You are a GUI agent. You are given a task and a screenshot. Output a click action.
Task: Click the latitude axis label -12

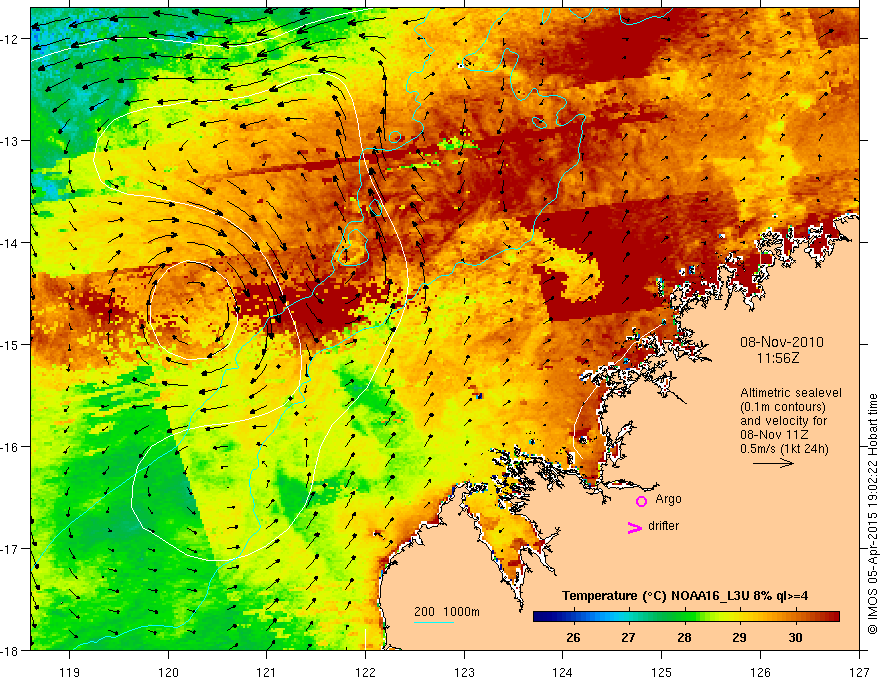(12, 39)
